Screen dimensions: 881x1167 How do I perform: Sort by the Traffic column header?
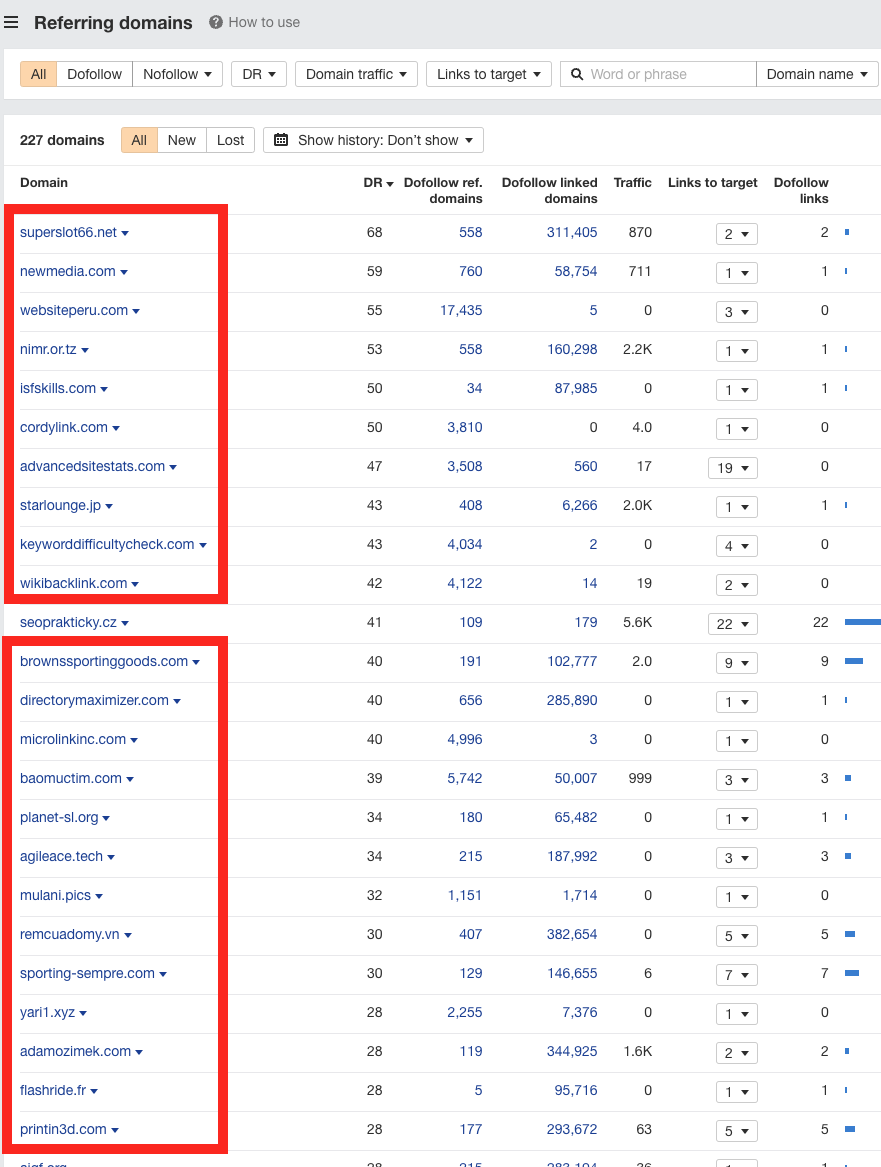point(632,182)
